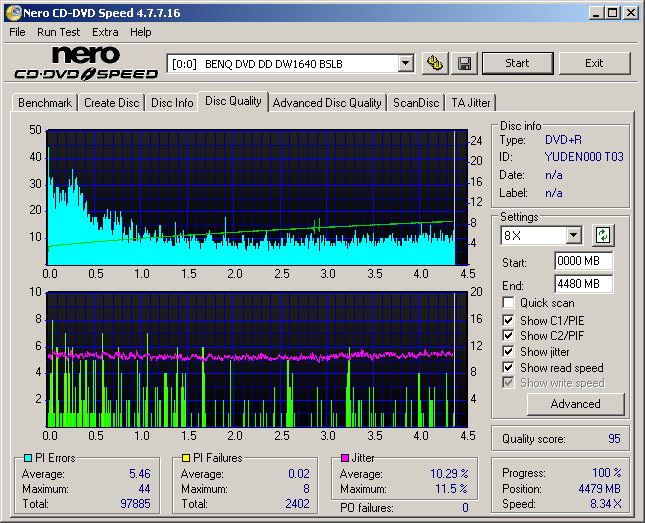Screen dimensions: 645x523
Task: Switch to the Disc Info tab
Action: pyautogui.click(x=172, y=102)
